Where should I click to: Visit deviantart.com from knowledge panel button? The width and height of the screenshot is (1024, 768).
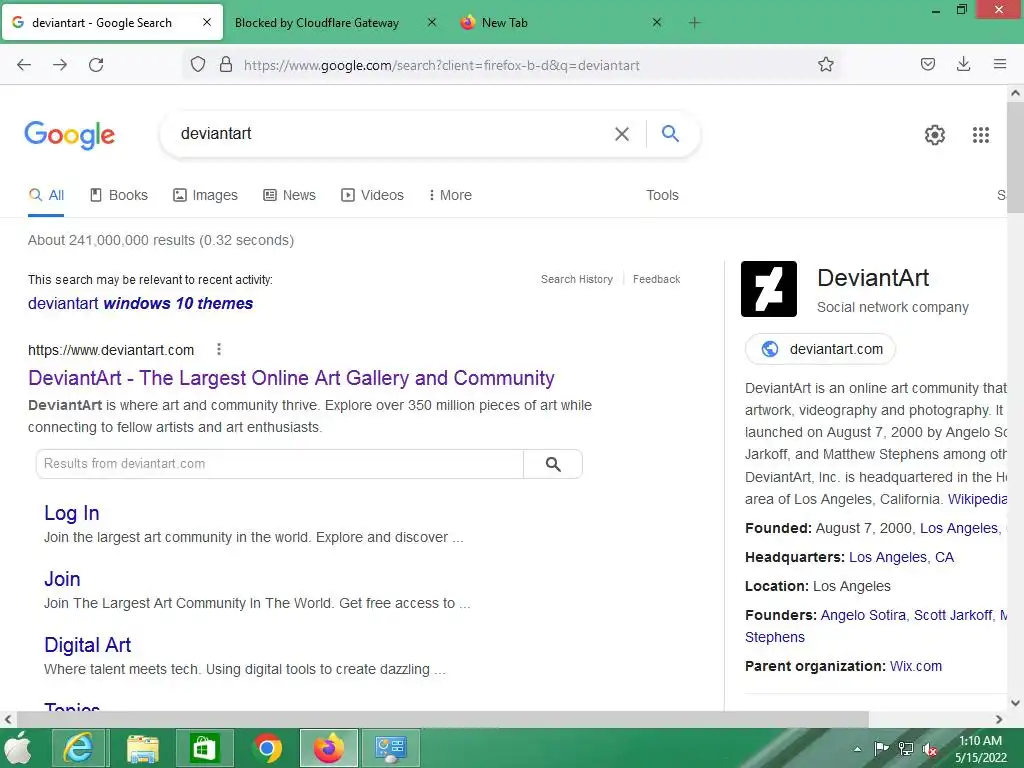click(x=820, y=349)
